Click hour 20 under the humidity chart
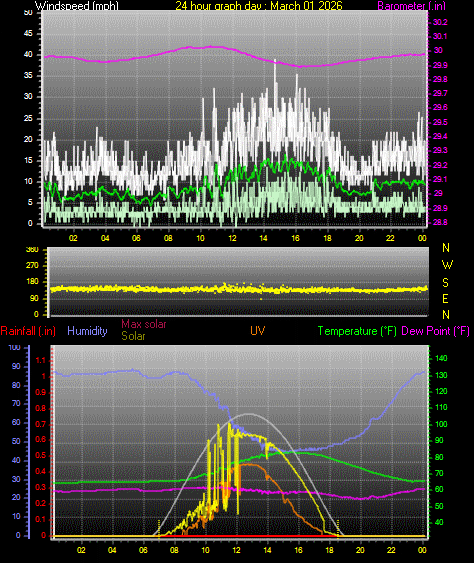The image size is (474, 563). click(x=360, y=550)
